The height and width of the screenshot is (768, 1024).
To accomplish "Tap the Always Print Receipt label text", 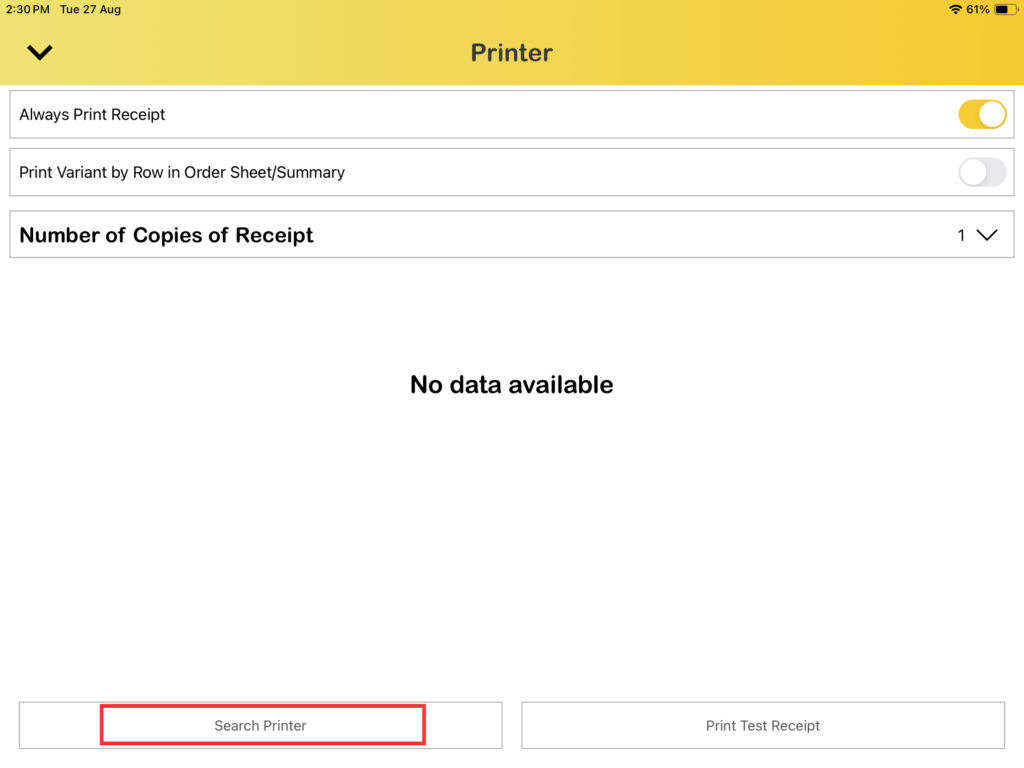I will point(92,115).
